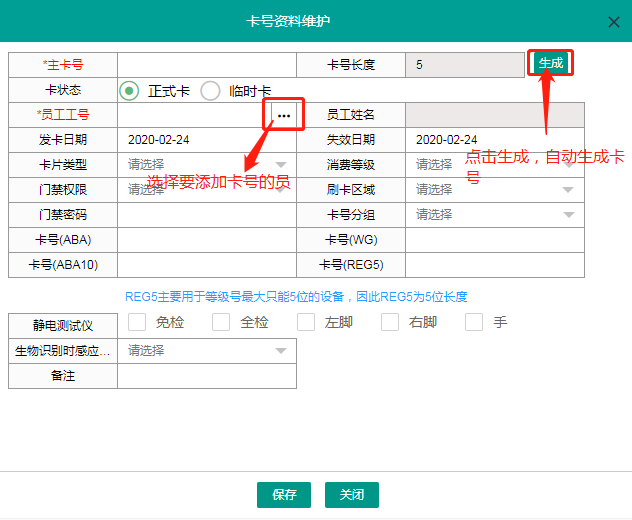Enable the 免检 checkbox
Viewport: 632px width, 520px height.
click(x=137, y=322)
